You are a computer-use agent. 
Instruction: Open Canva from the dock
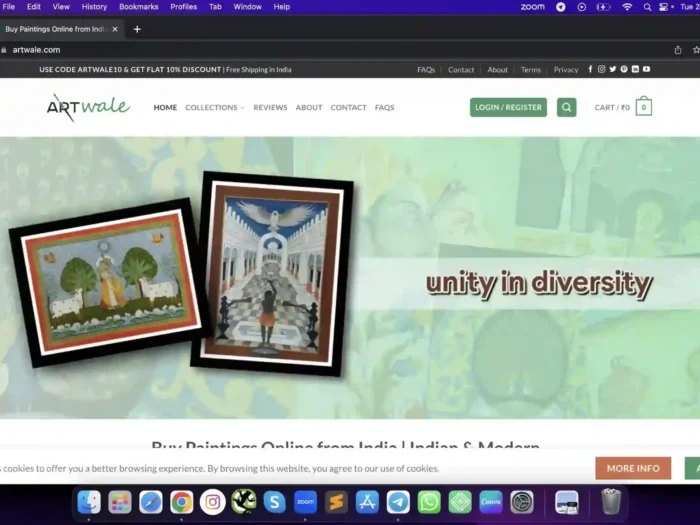(491, 502)
